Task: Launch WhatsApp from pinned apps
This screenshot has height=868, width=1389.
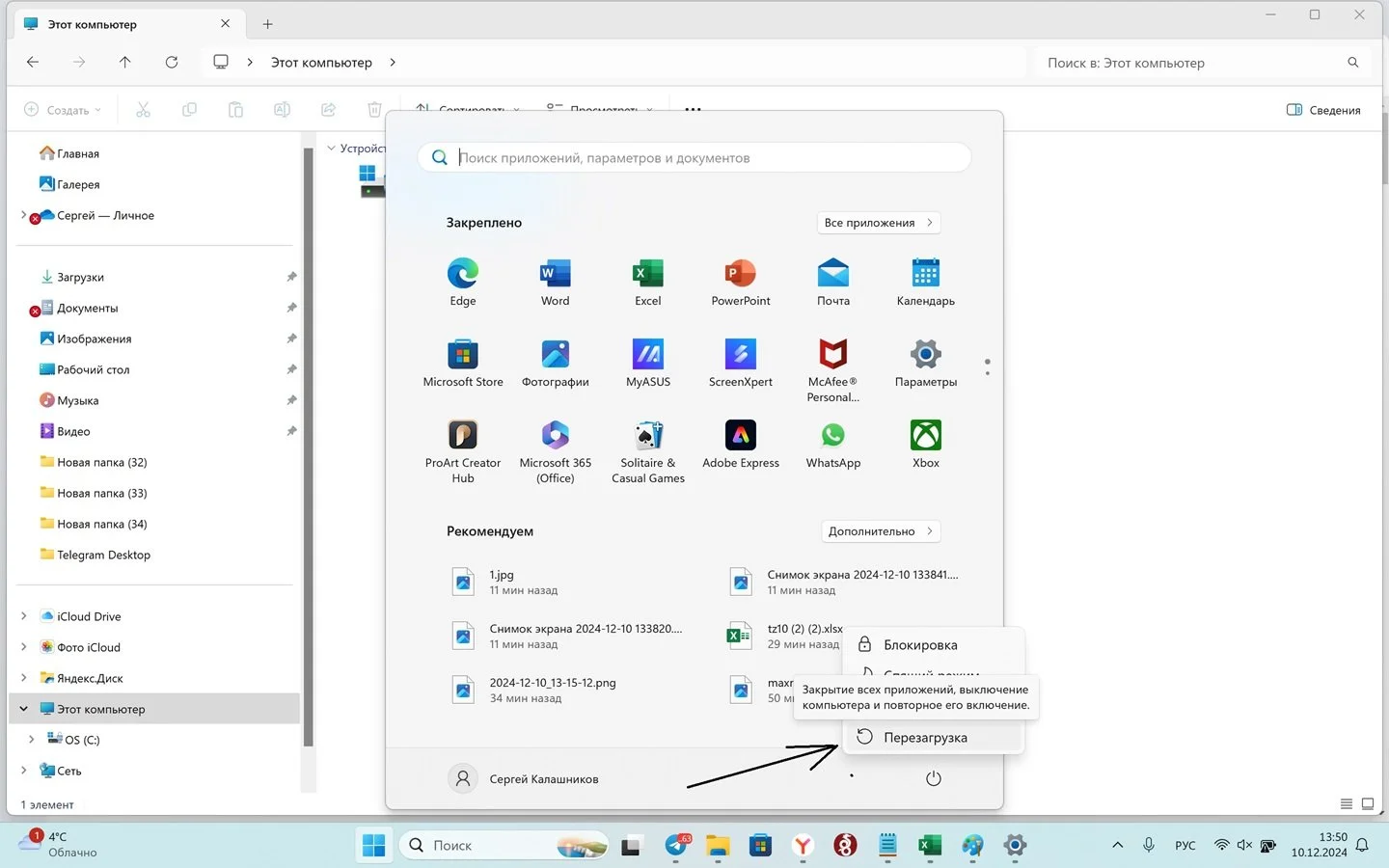Action: (832, 445)
